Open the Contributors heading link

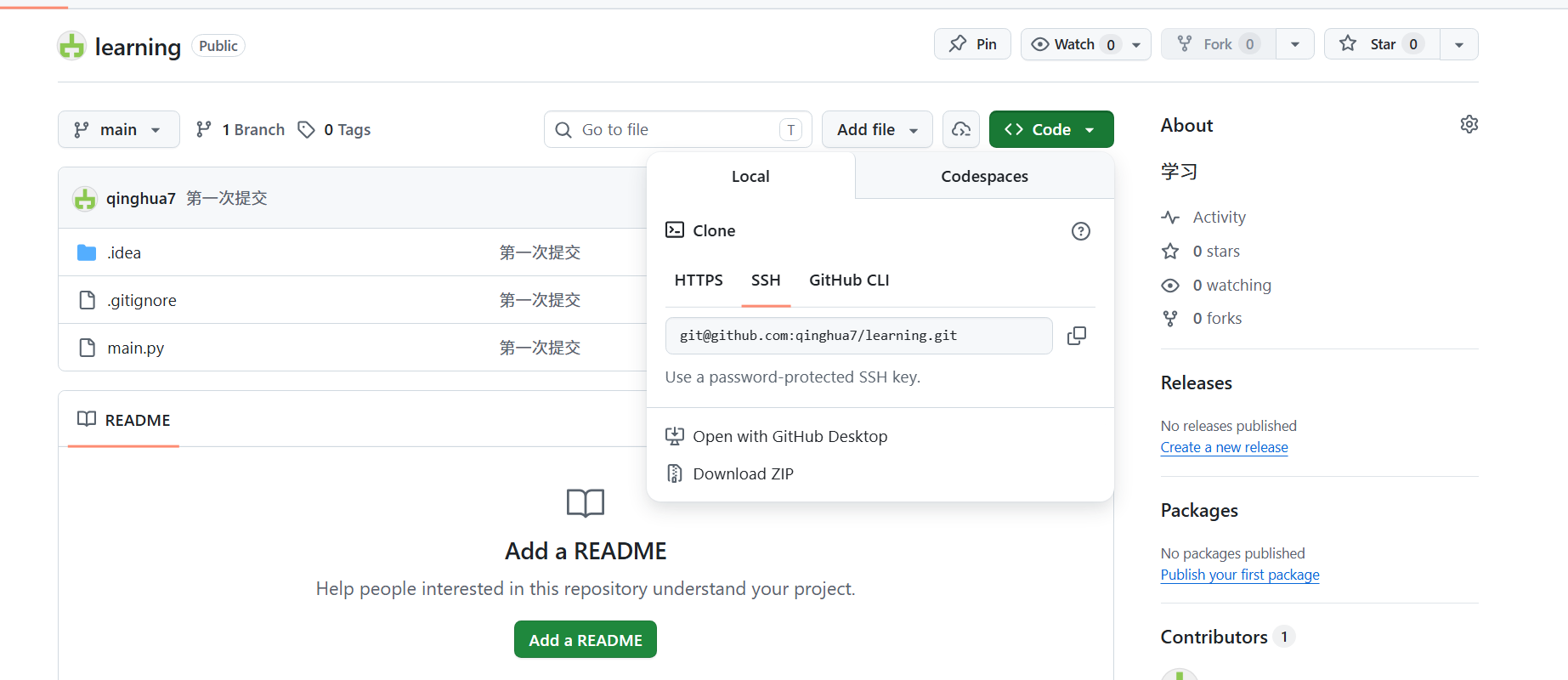[1214, 637]
